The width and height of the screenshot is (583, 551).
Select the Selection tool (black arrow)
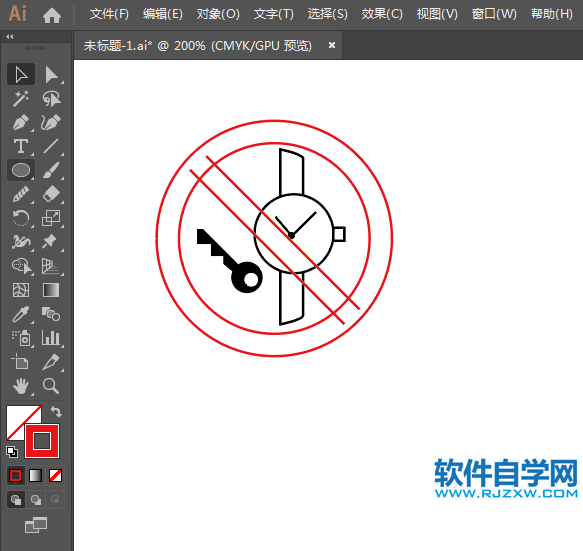click(x=21, y=75)
